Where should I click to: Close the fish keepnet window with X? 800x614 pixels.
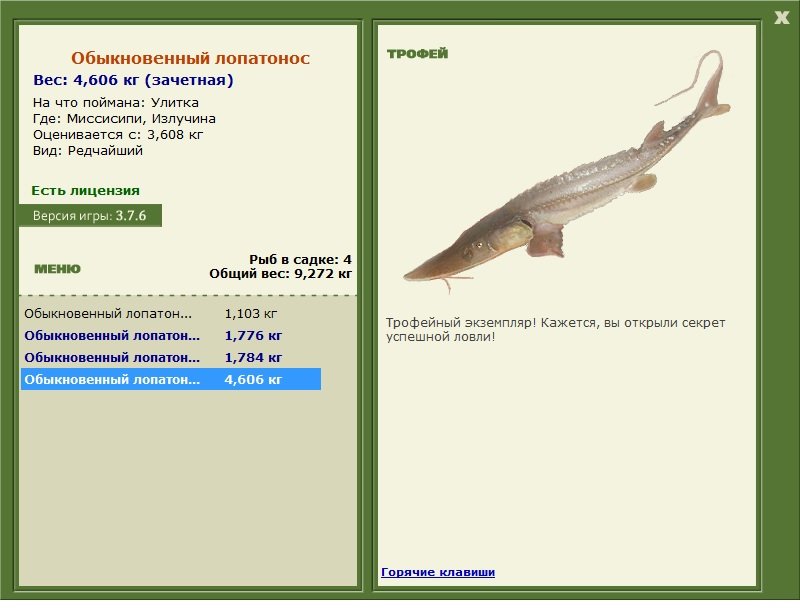point(781,18)
